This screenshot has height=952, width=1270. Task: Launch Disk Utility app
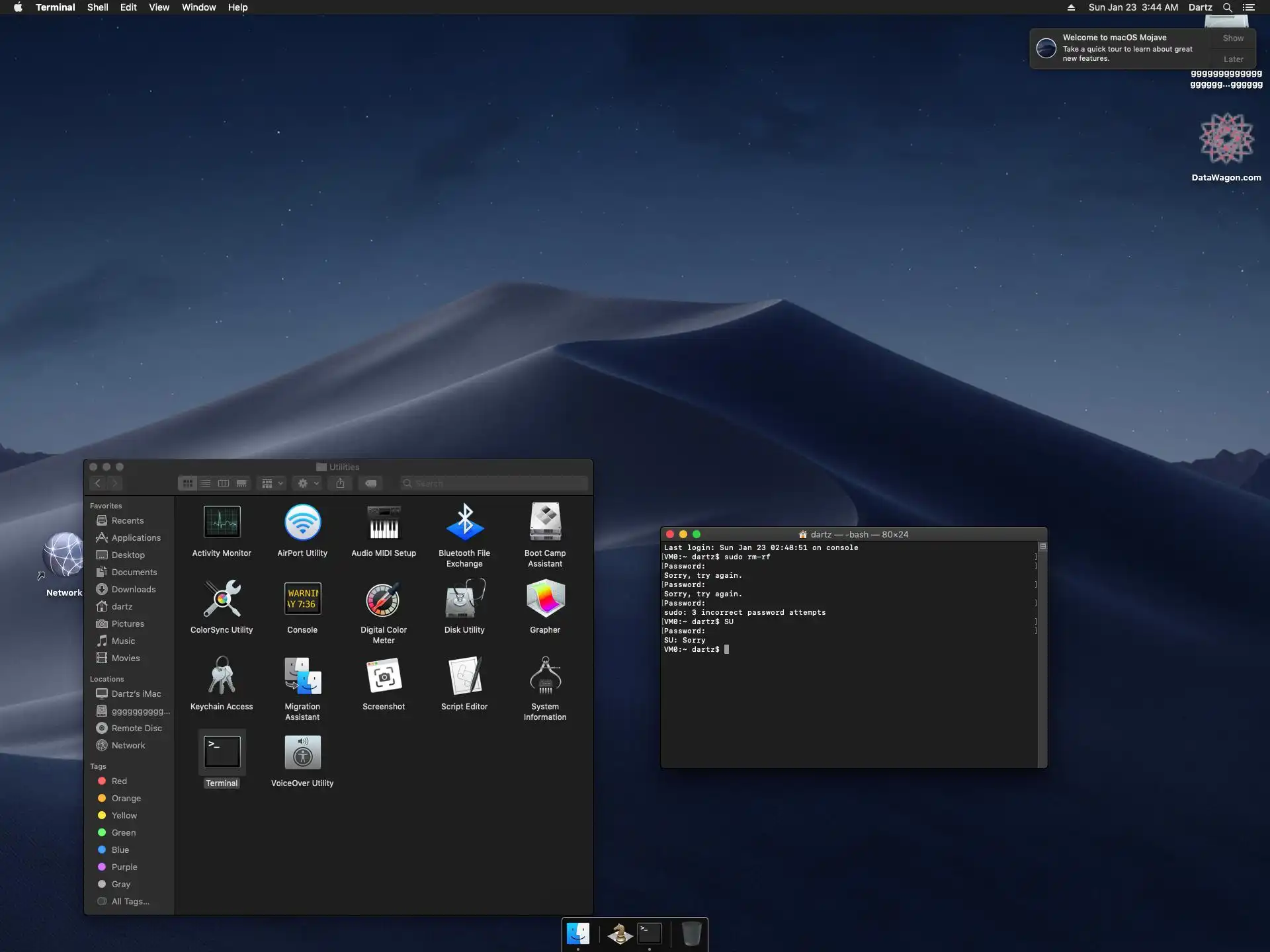click(464, 599)
